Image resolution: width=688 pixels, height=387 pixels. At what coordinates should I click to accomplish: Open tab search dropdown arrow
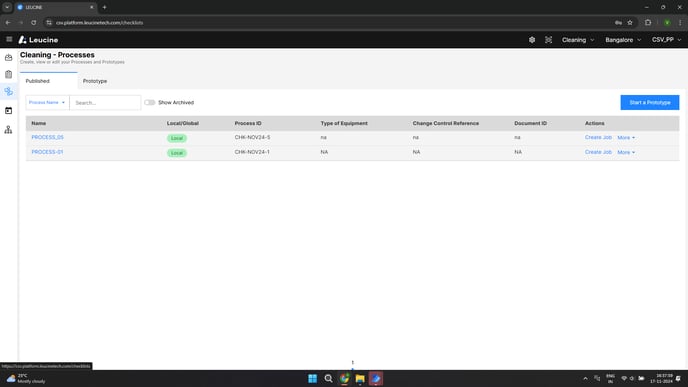point(7,7)
